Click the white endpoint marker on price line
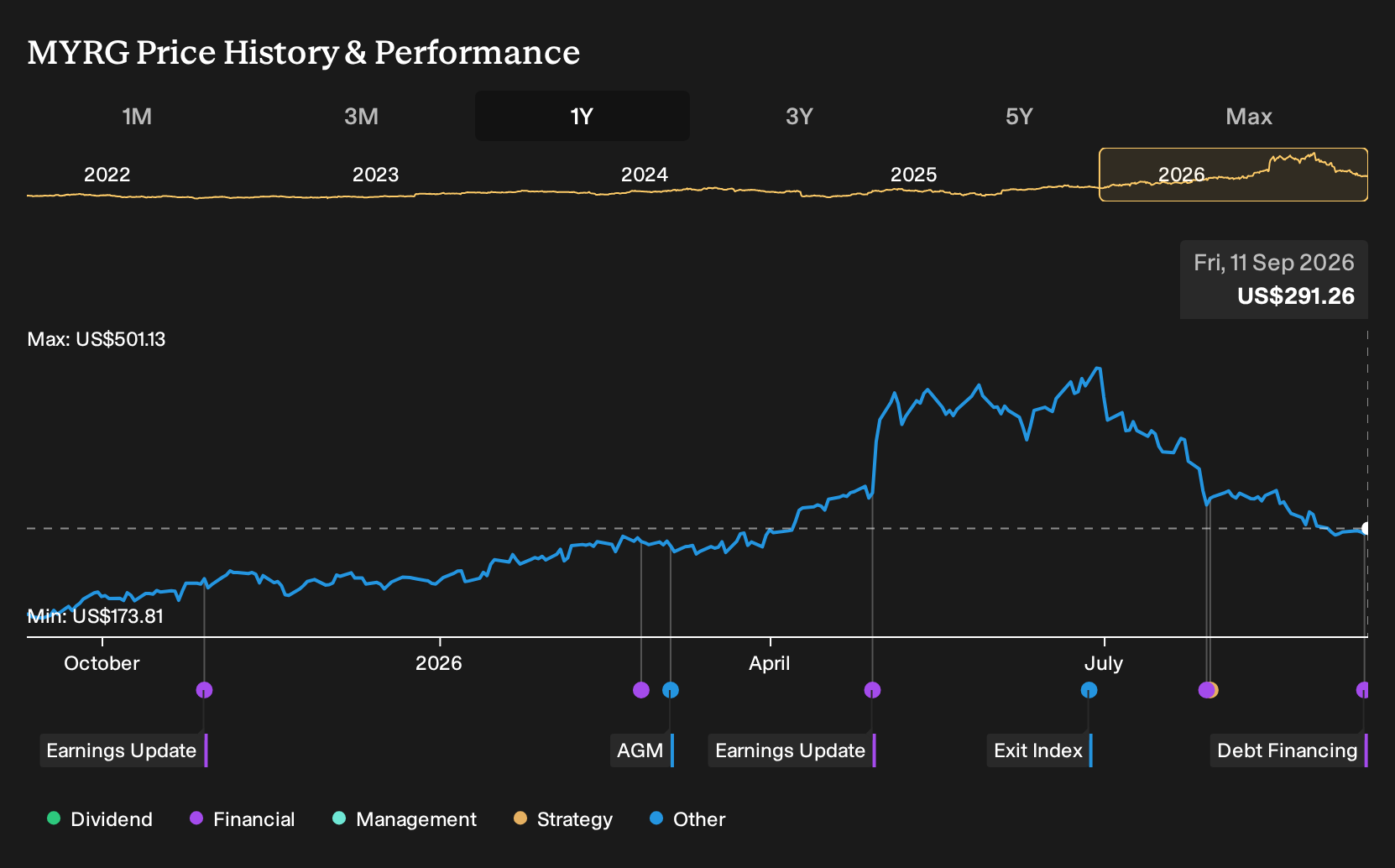The image size is (1395, 868). point(1366,528)
